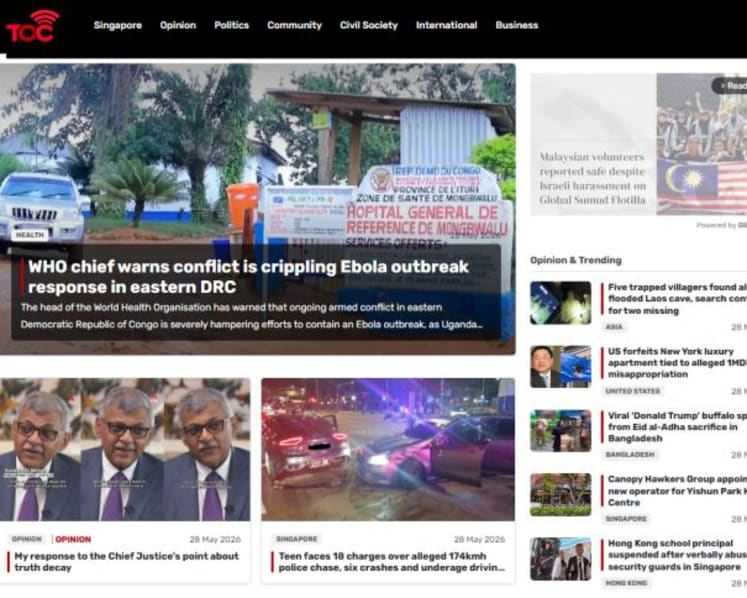Open the Laos cave rescue thumbnail
The image size is (747, 598).
(x=561, y=303)
